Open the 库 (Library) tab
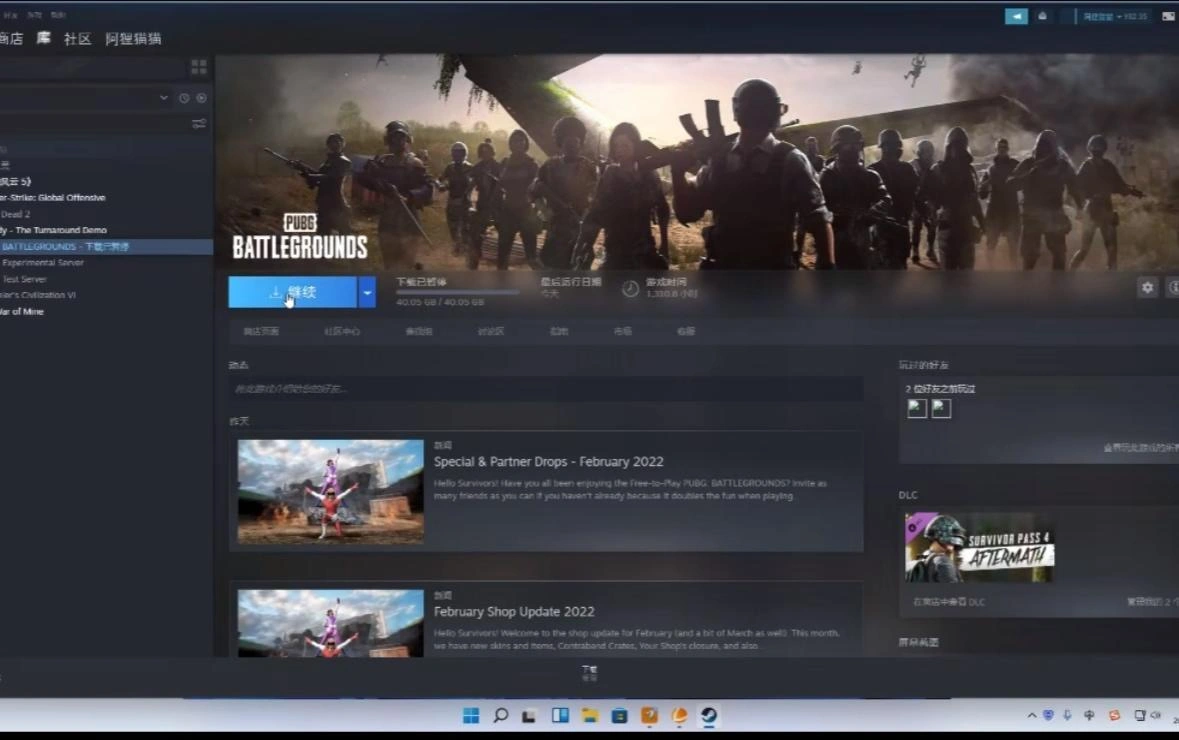Screen dimensions: 1179x740 tap(44, 38)
